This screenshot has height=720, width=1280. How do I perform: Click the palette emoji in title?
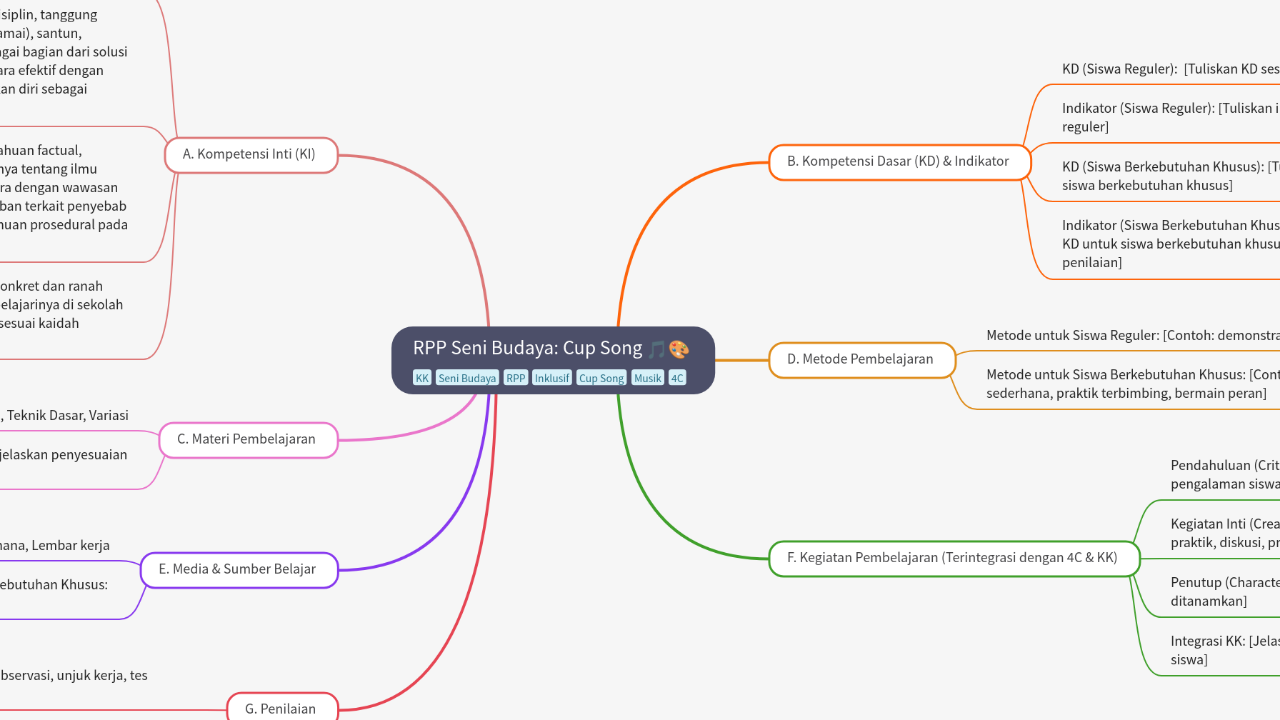click(679, 349)
